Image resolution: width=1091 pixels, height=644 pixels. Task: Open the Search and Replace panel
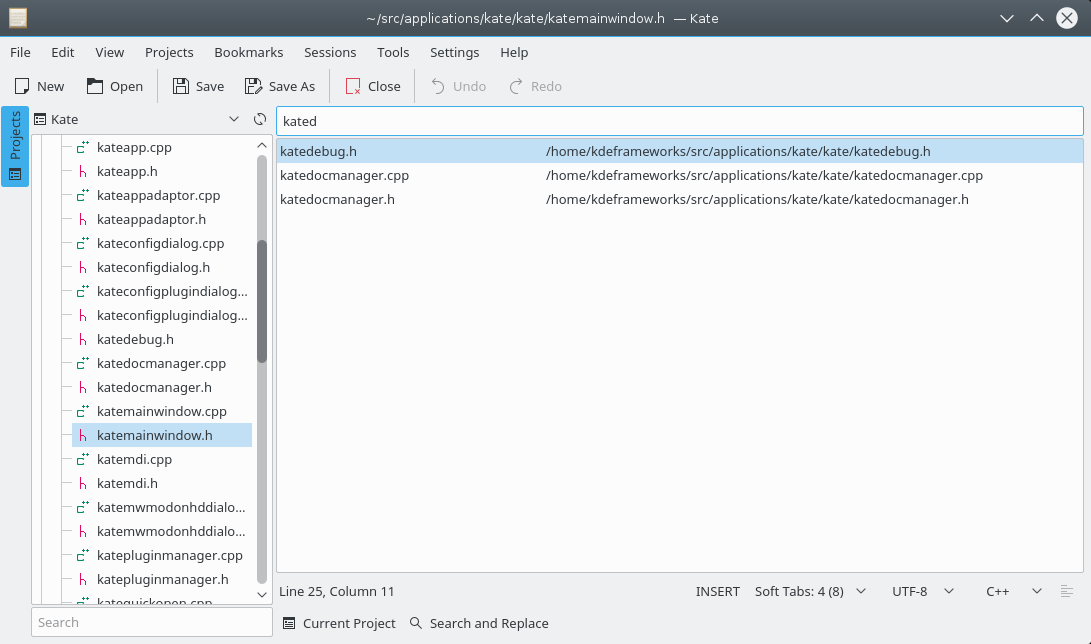[x=479, y=623]
